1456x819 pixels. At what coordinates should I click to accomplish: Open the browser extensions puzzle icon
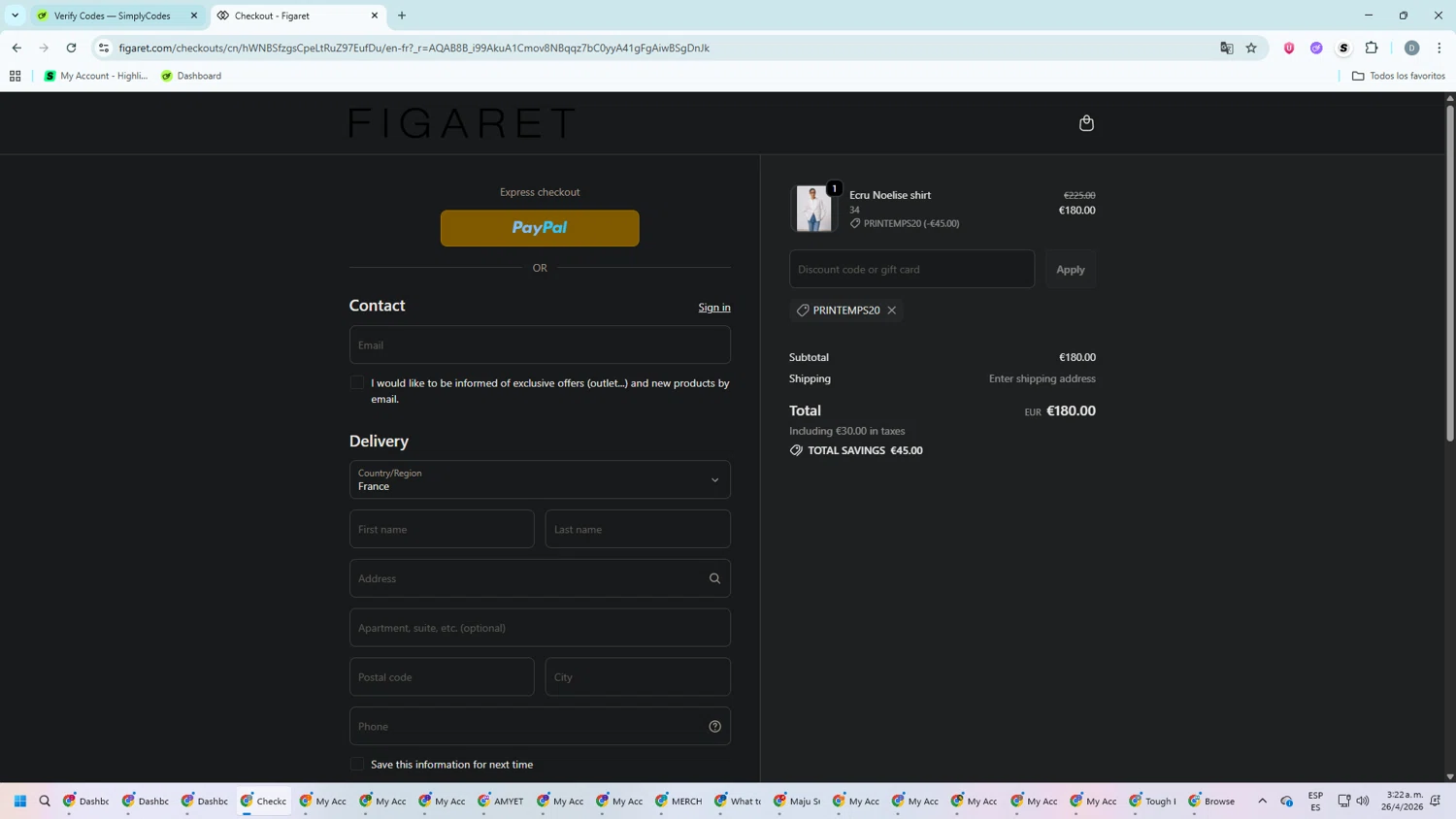[x=1372, y=48]
